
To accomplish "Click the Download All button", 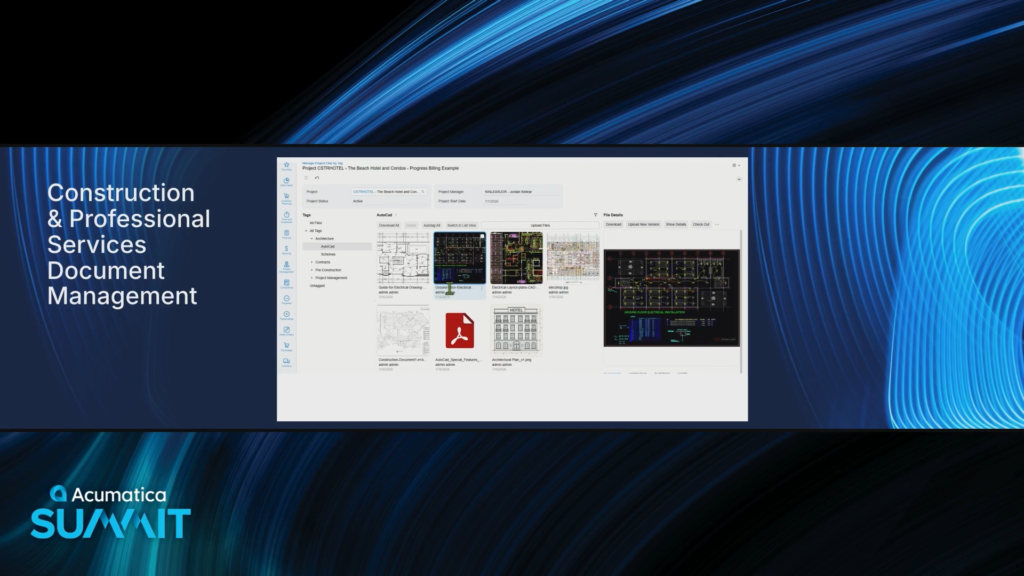I will click(389, 225).
